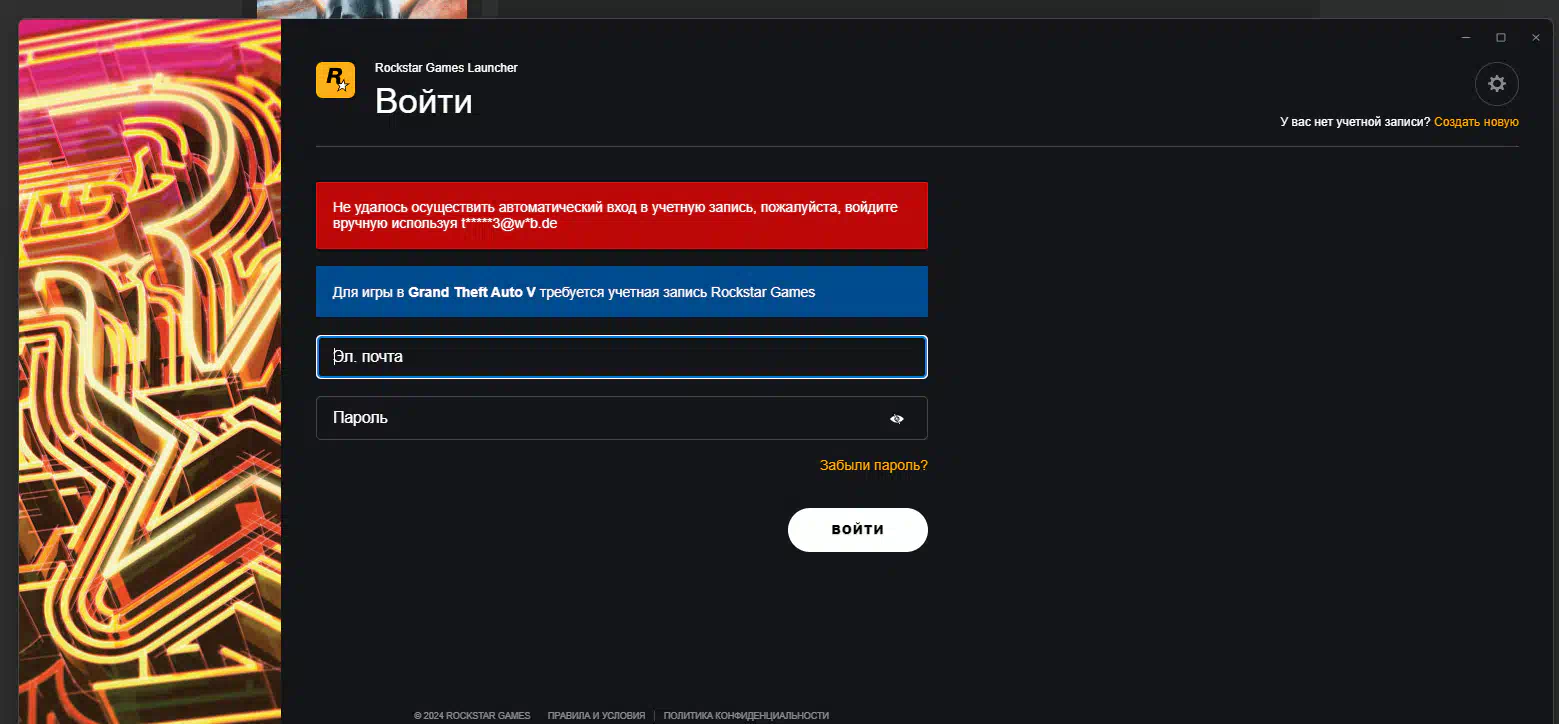Click the Войти page heading
Screen dimensions: 1559x724
point(424,101)
